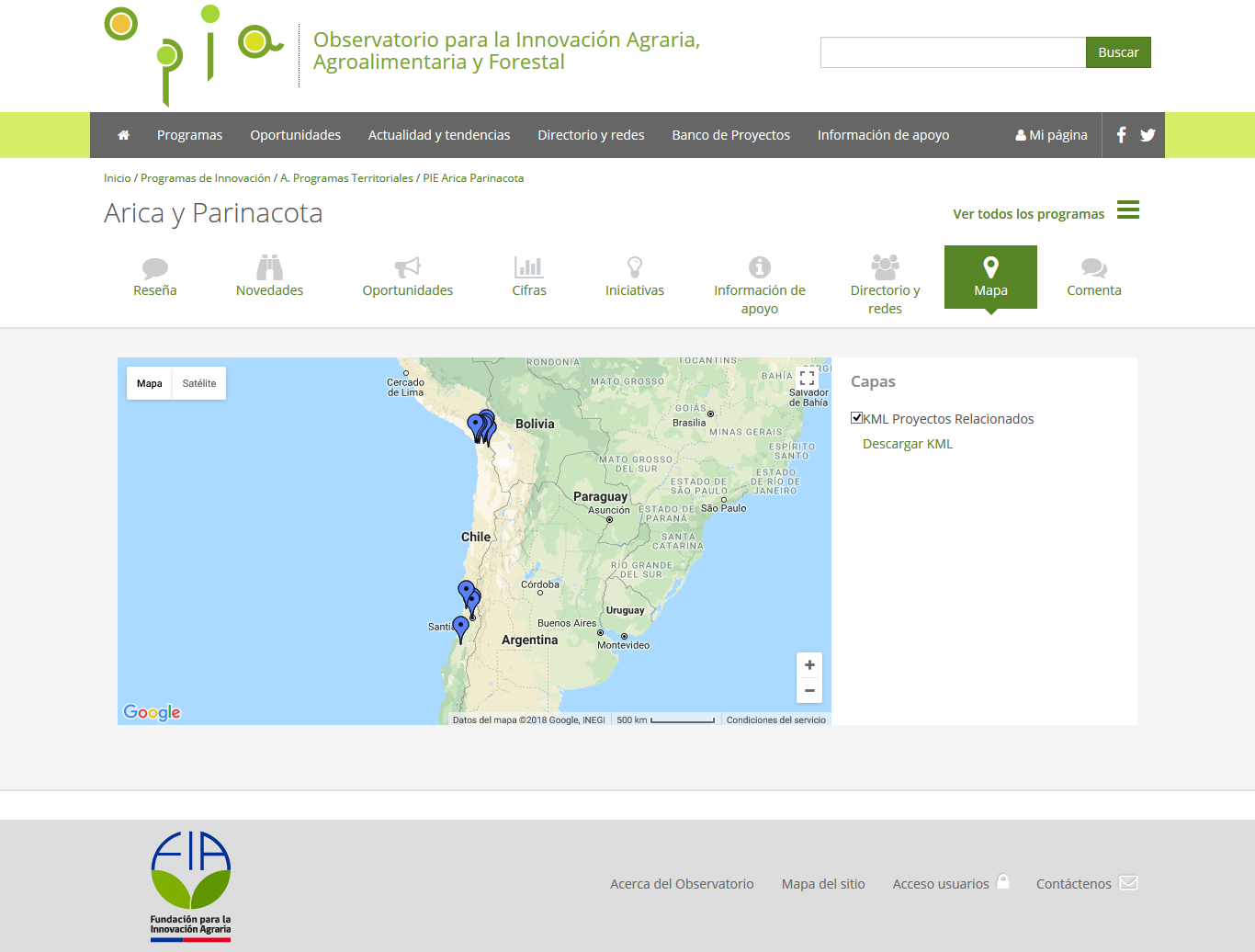The image size is (1255, 952).
Task: Click the Google logo on map
Action: 153,712
